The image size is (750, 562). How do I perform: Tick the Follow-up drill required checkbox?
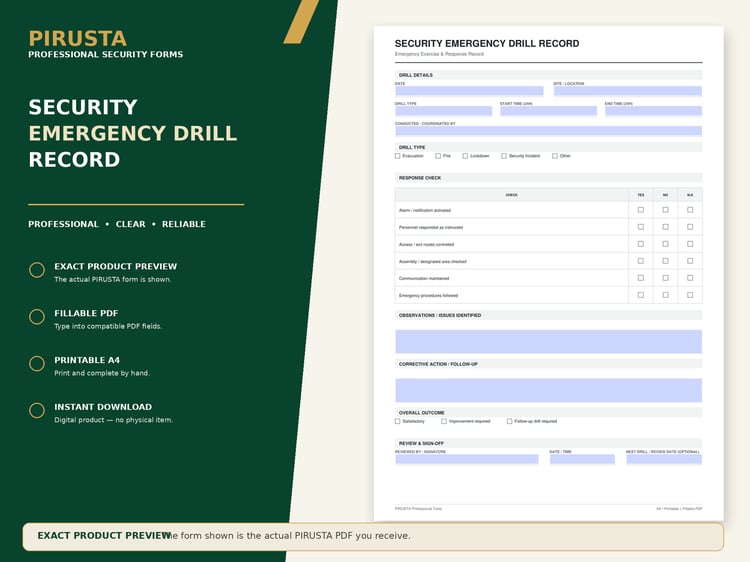coord(509,421)
